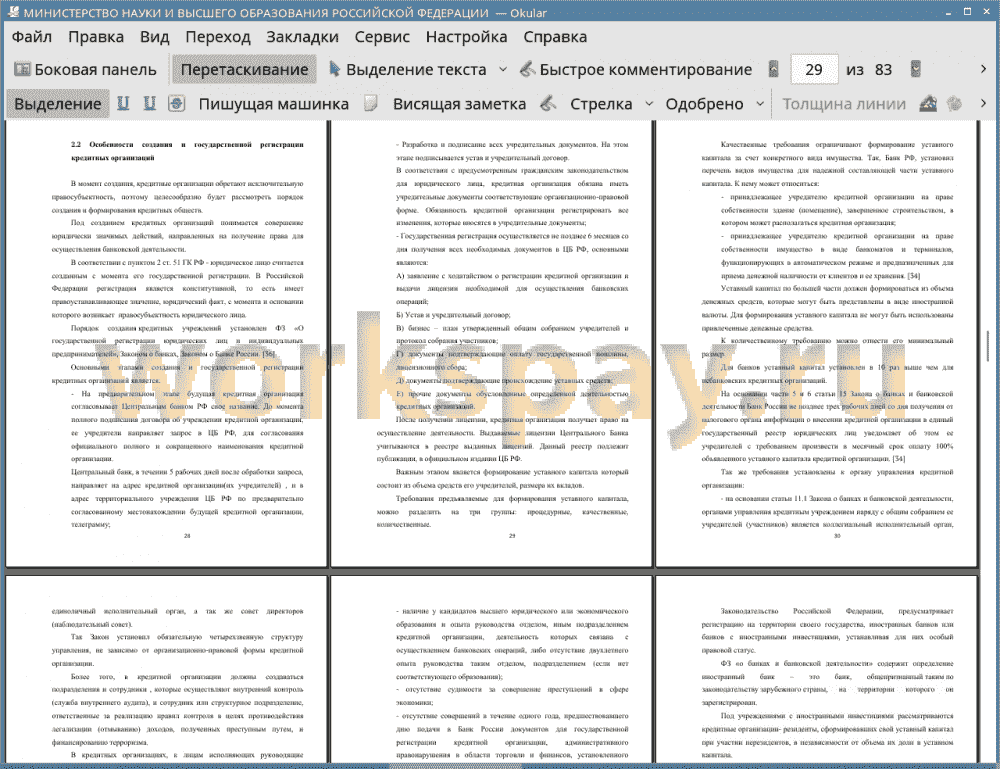Image resolution: width=1000 pixels, height=769 pixels.
Task: Click the page numbered 28 thumbnail view
Action: pos(166,344)
